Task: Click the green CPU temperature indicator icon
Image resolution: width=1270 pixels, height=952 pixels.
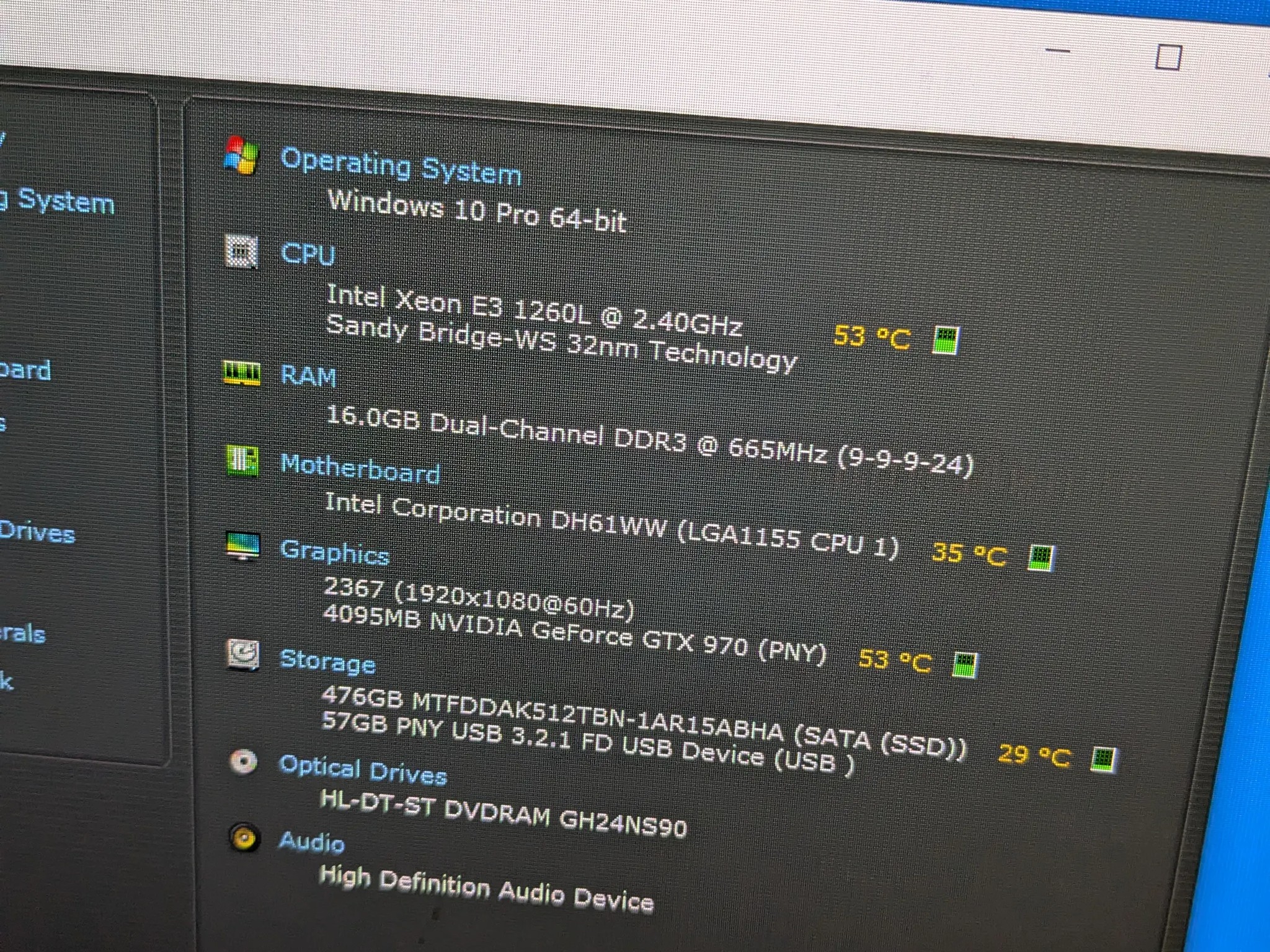Action: tap(946, 341)
